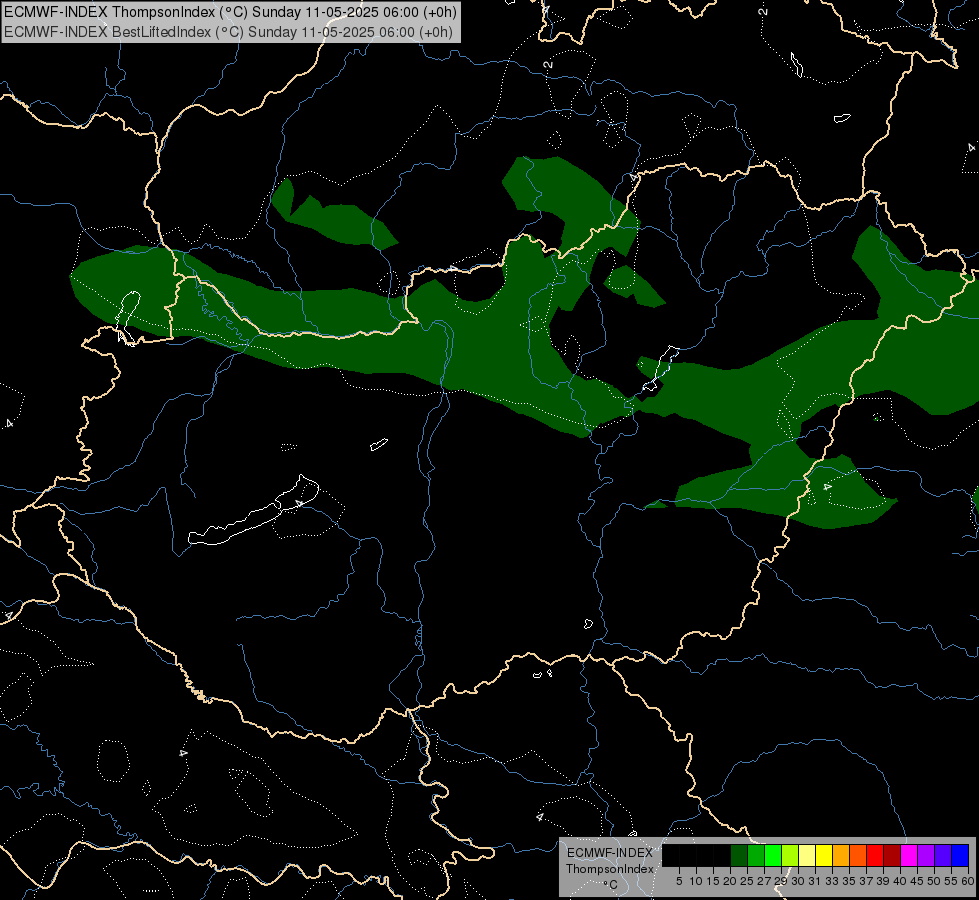Viewport: 979px width, 900px height.
Task: Click the BestLiftedIndex title line
Action: click(229, 32)
